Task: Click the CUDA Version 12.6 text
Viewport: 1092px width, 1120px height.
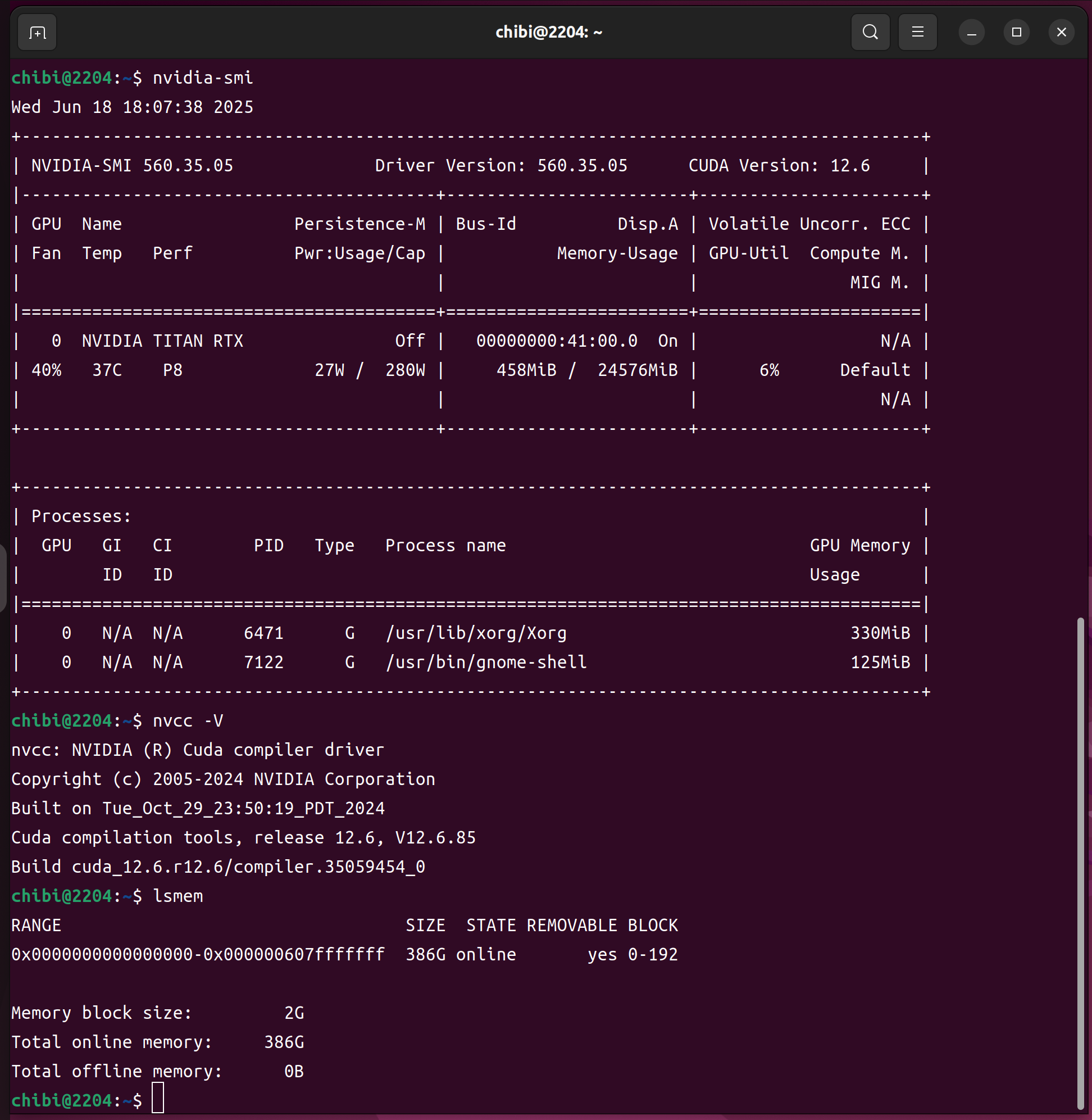Action: [779, 166]
